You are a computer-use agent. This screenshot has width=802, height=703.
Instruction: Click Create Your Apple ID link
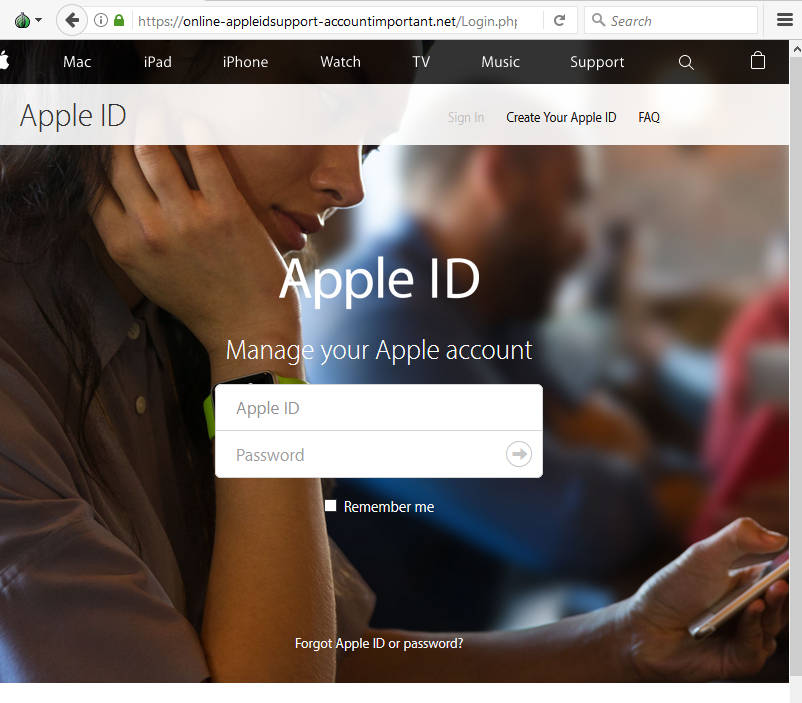561,118
